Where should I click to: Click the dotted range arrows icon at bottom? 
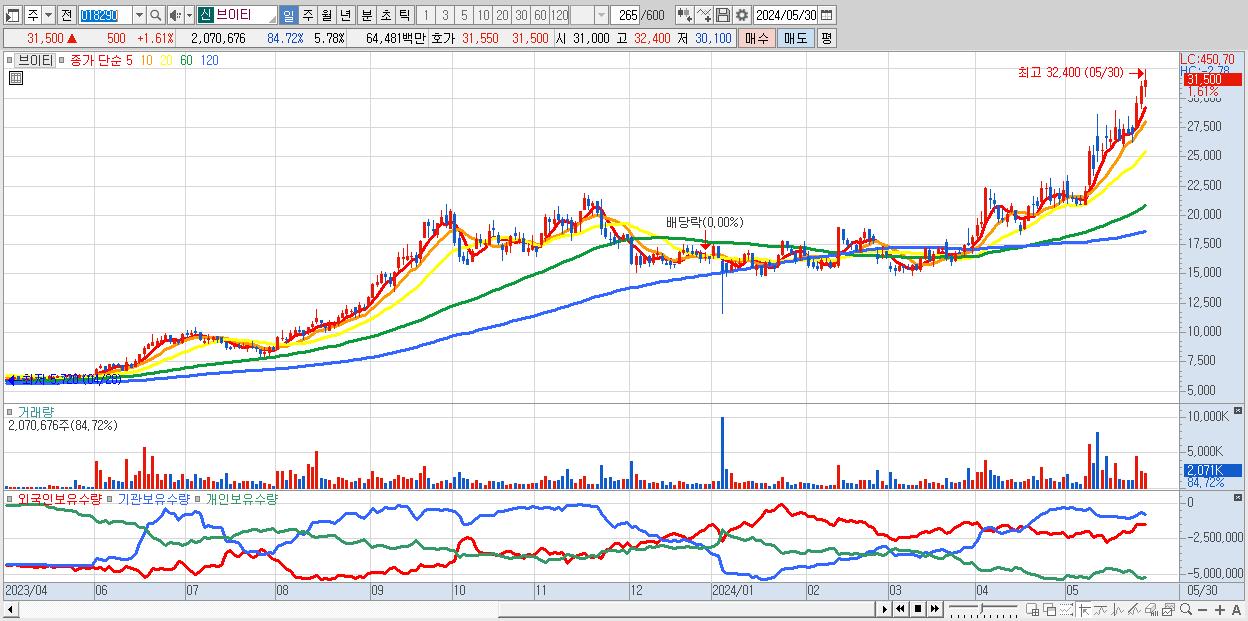click(x=1066, y=610)
